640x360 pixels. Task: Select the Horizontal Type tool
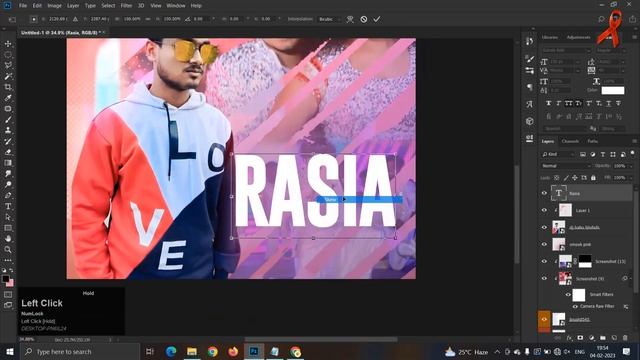tap(8, 207)
